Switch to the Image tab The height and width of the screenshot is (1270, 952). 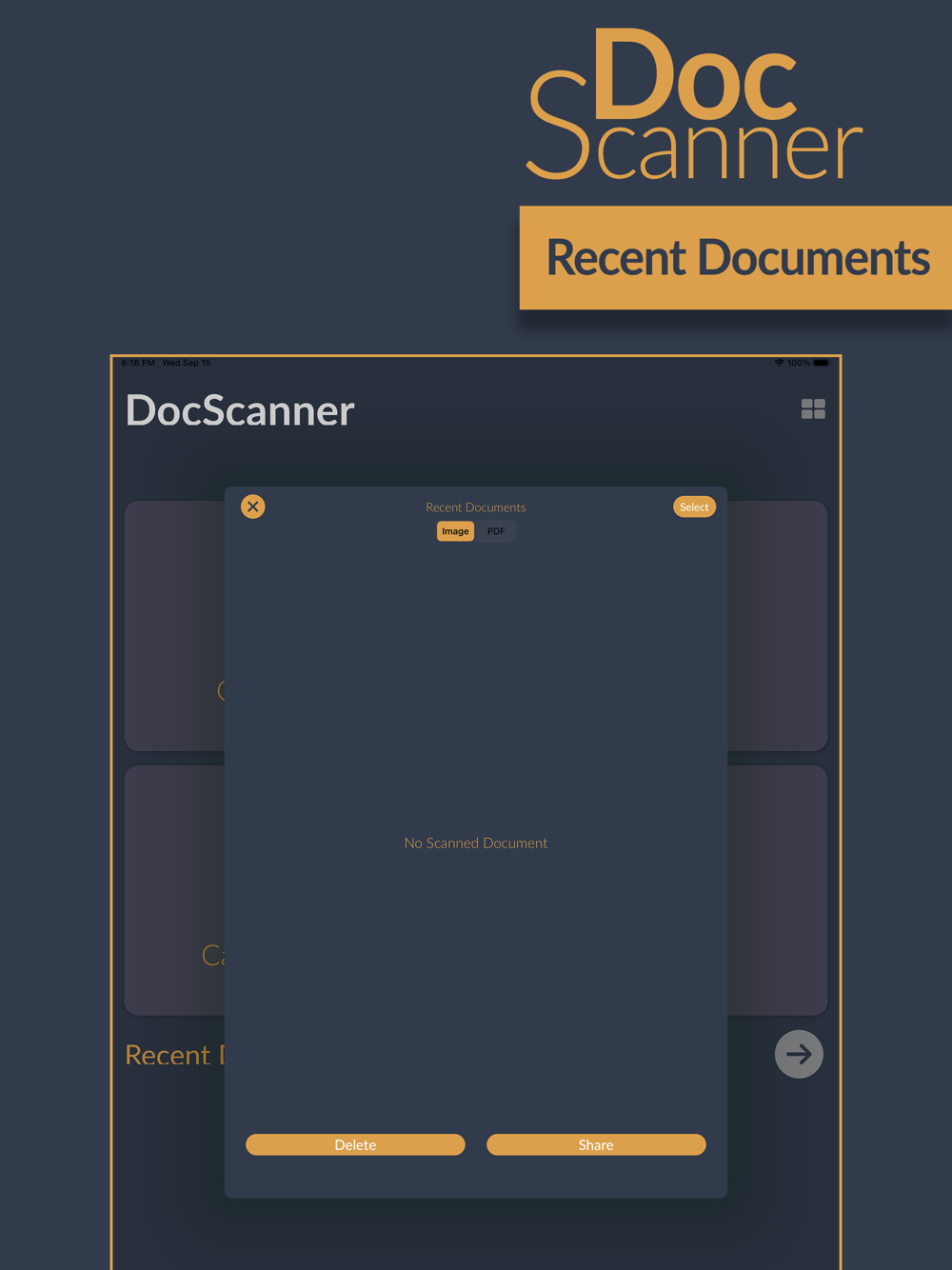[455, 531]
